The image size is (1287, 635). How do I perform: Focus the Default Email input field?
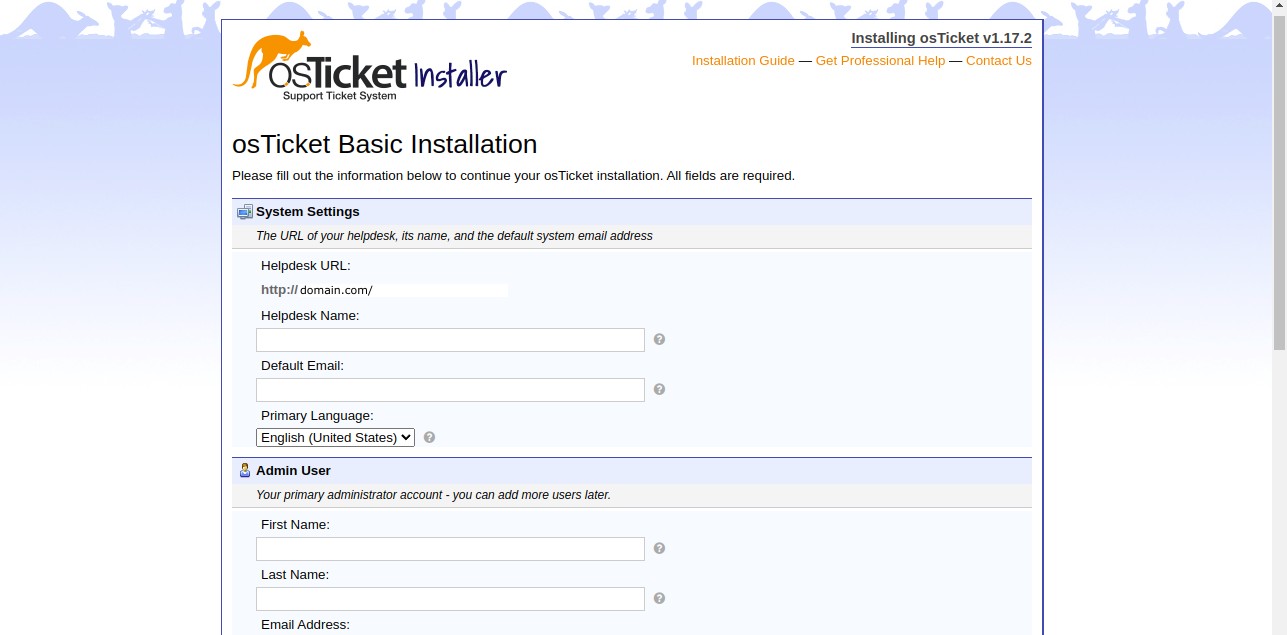coord(450,390)
